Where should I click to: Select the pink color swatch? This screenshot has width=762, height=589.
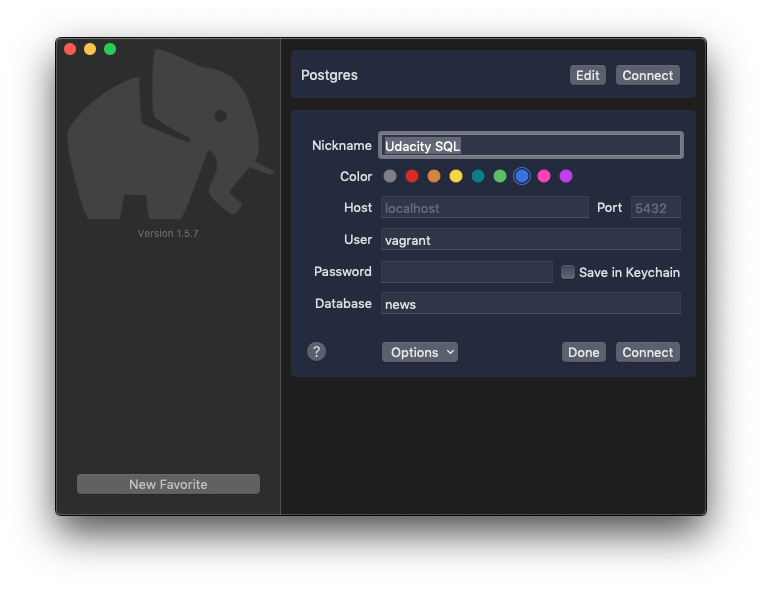point(544,176)
